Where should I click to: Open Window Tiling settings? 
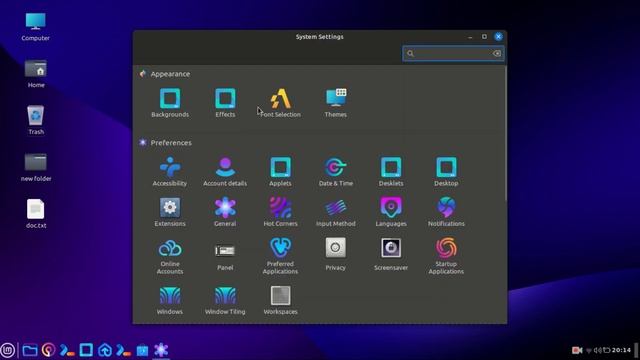[x=225, y=300]
